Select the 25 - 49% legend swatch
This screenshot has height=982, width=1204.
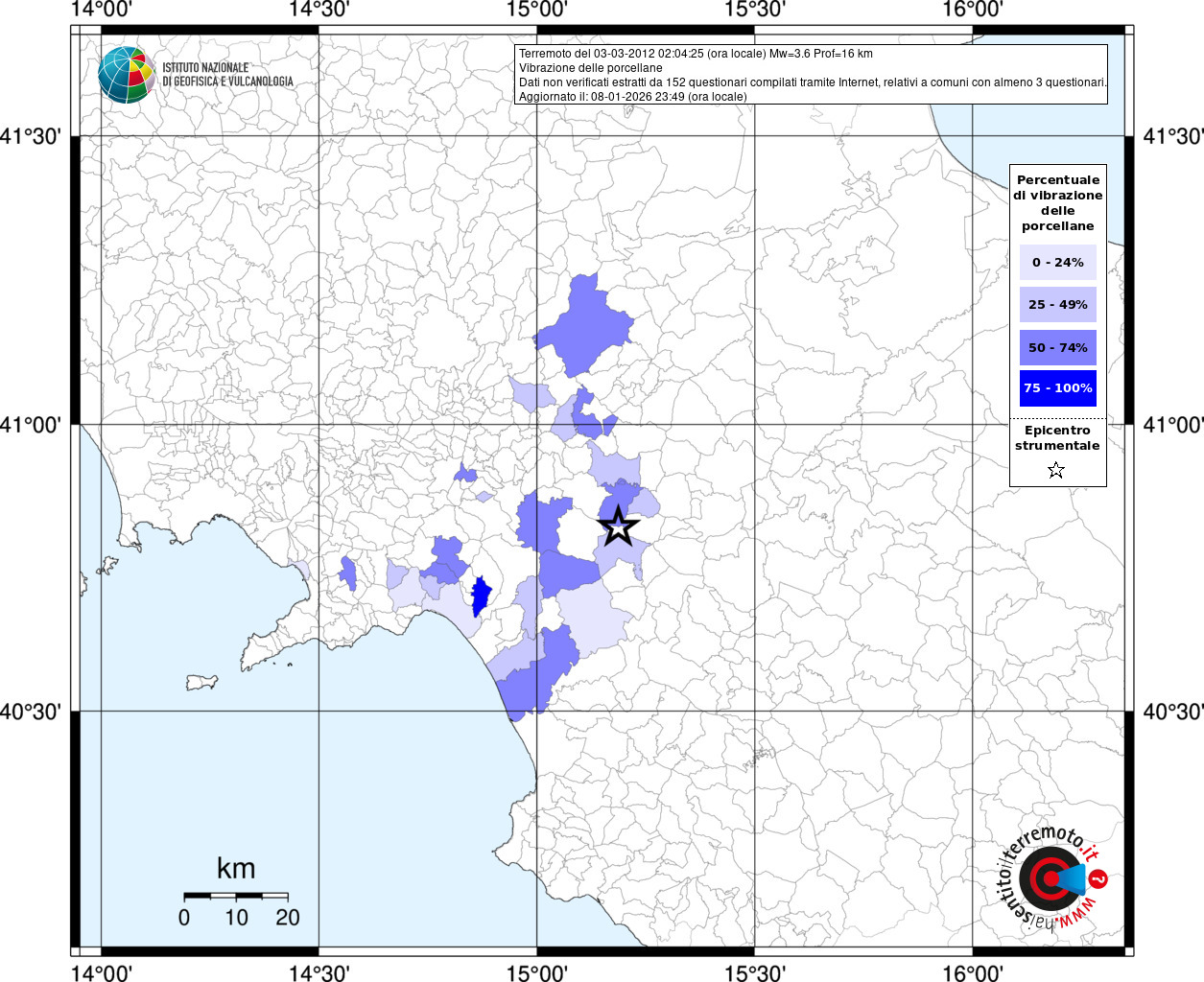(1057, 305)
